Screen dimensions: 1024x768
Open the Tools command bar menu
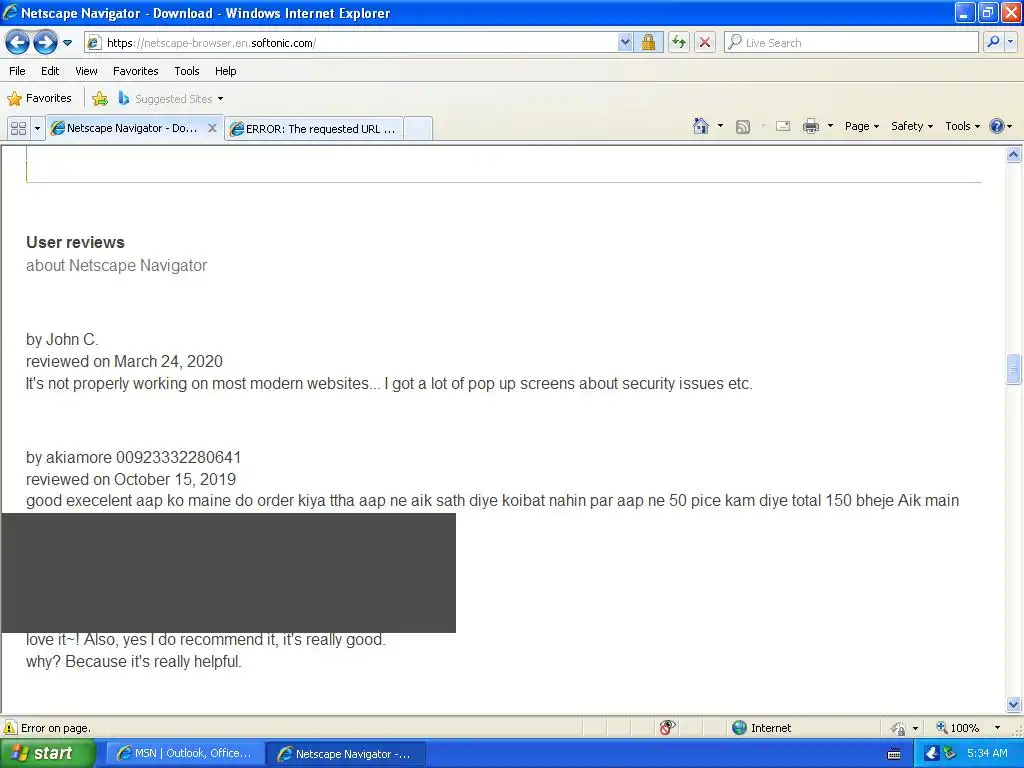(x=962, y=126)
